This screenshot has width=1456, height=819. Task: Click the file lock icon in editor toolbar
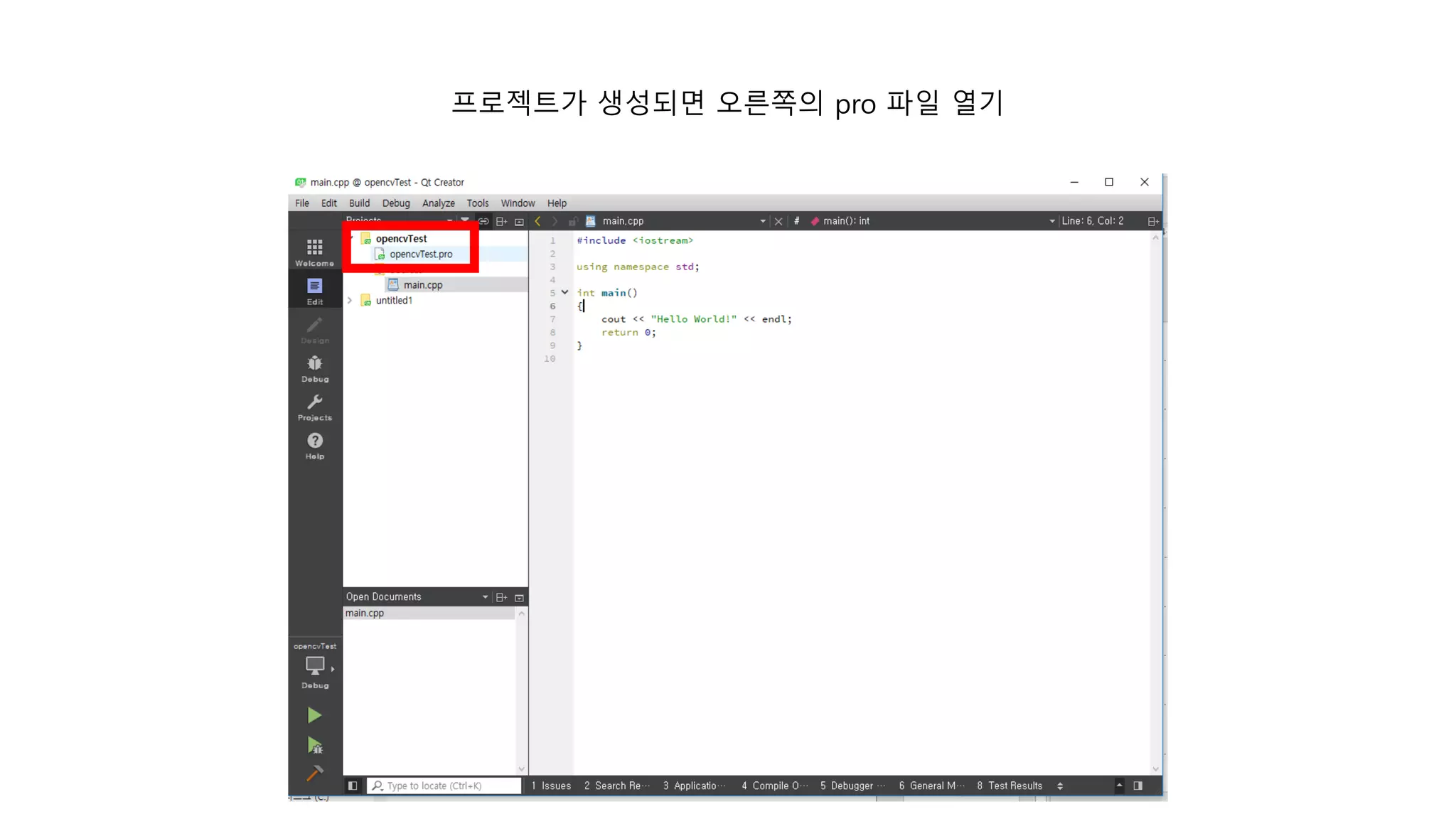(572, 221)
